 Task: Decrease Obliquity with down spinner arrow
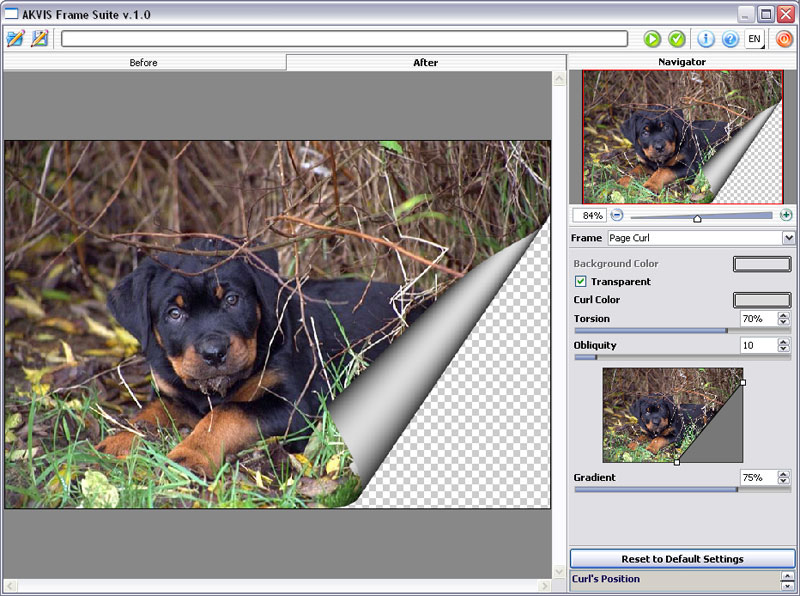[784, 349]
